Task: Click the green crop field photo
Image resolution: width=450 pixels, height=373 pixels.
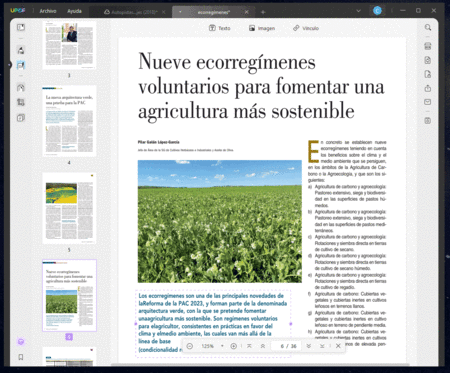Action: tap(220, 221)
